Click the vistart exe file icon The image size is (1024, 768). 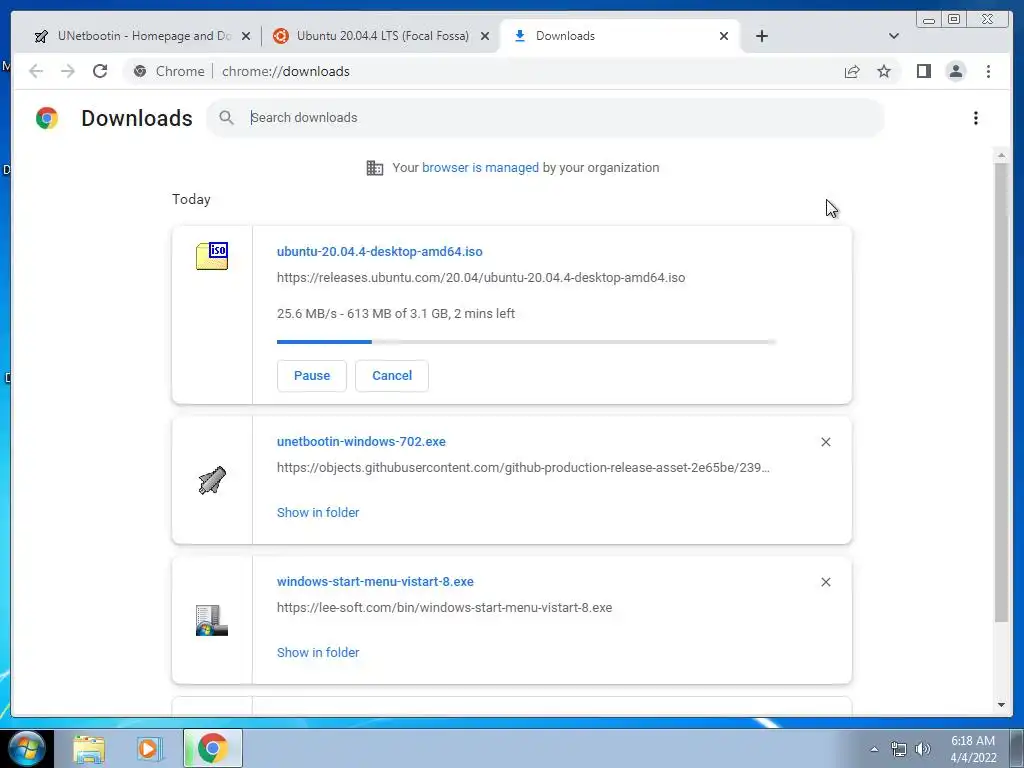pyautogui.click(x=212, y=620)
